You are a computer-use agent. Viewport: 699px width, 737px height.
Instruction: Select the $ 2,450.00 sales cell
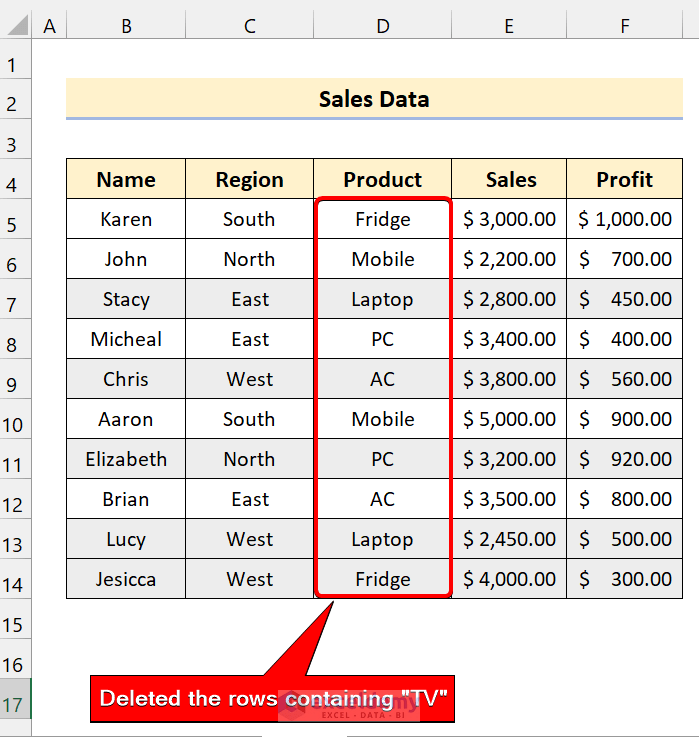tap(509, 538)
